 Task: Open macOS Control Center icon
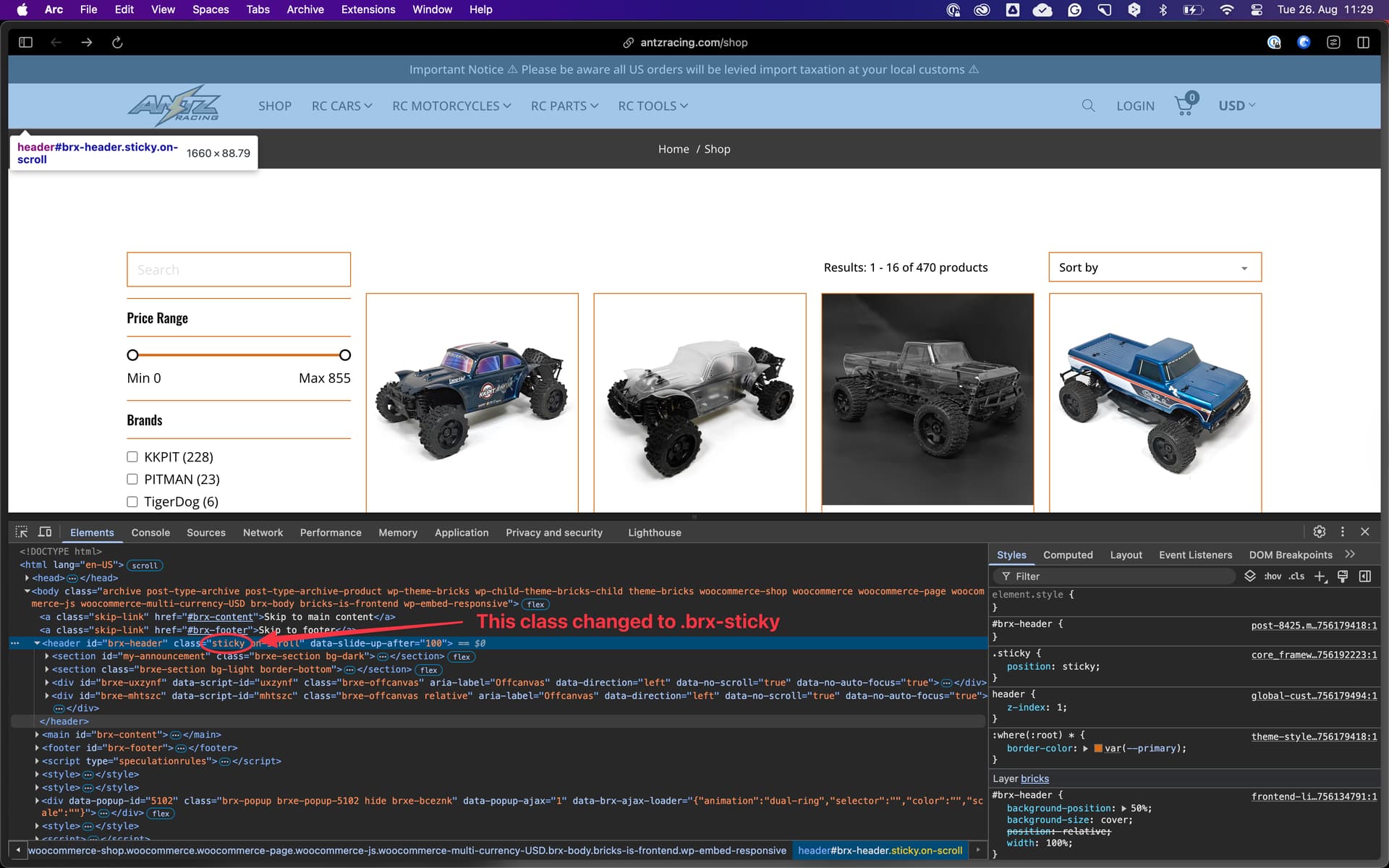click(1257, 9)
